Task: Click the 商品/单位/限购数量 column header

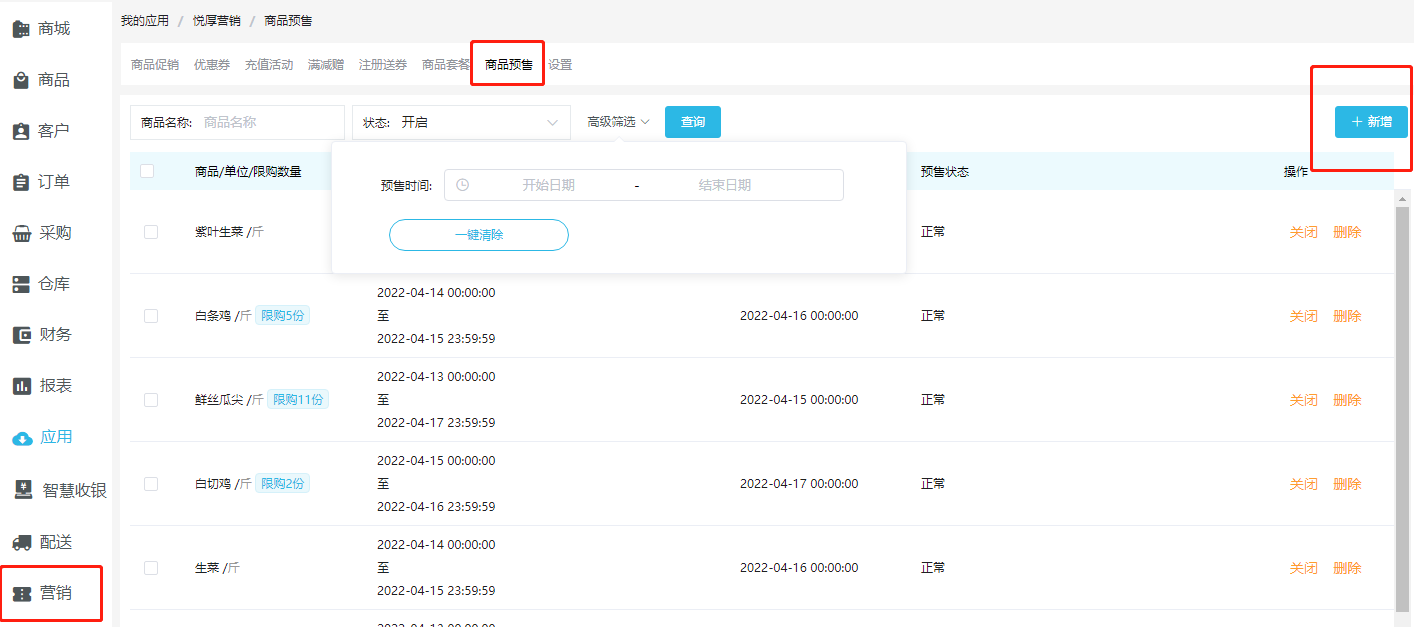Action: [x=248, y=172]
